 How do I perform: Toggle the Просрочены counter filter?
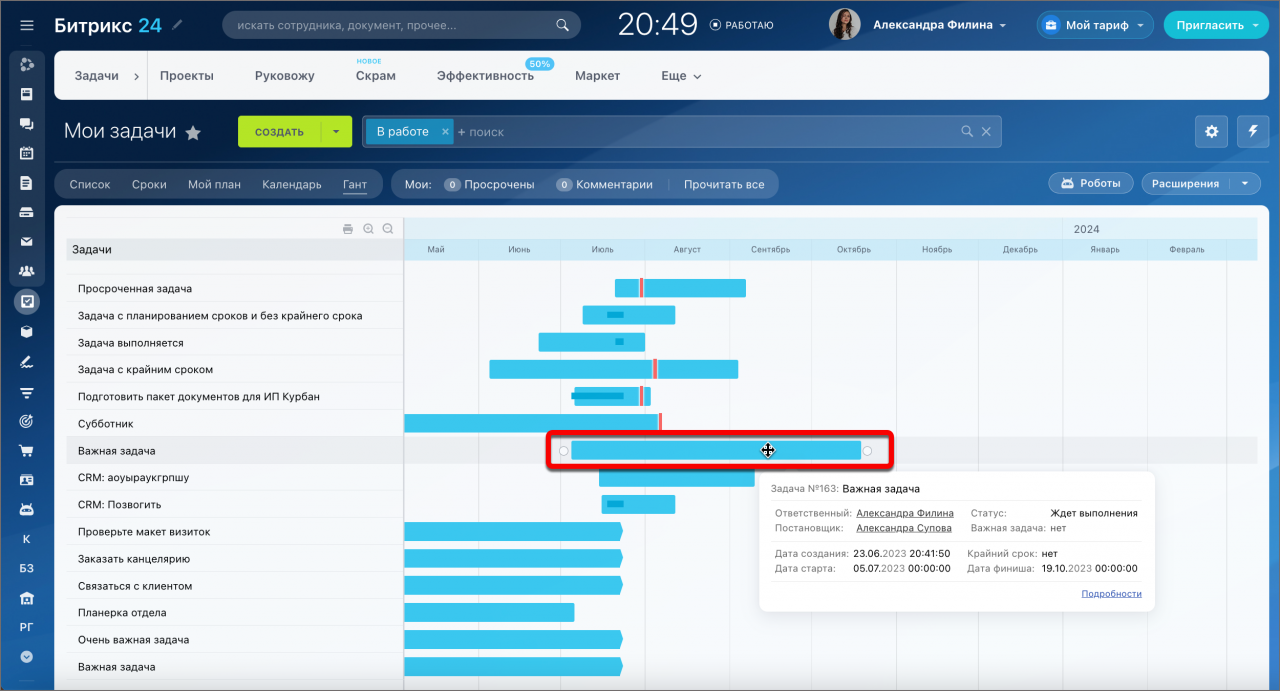click(x=489, y=184)
